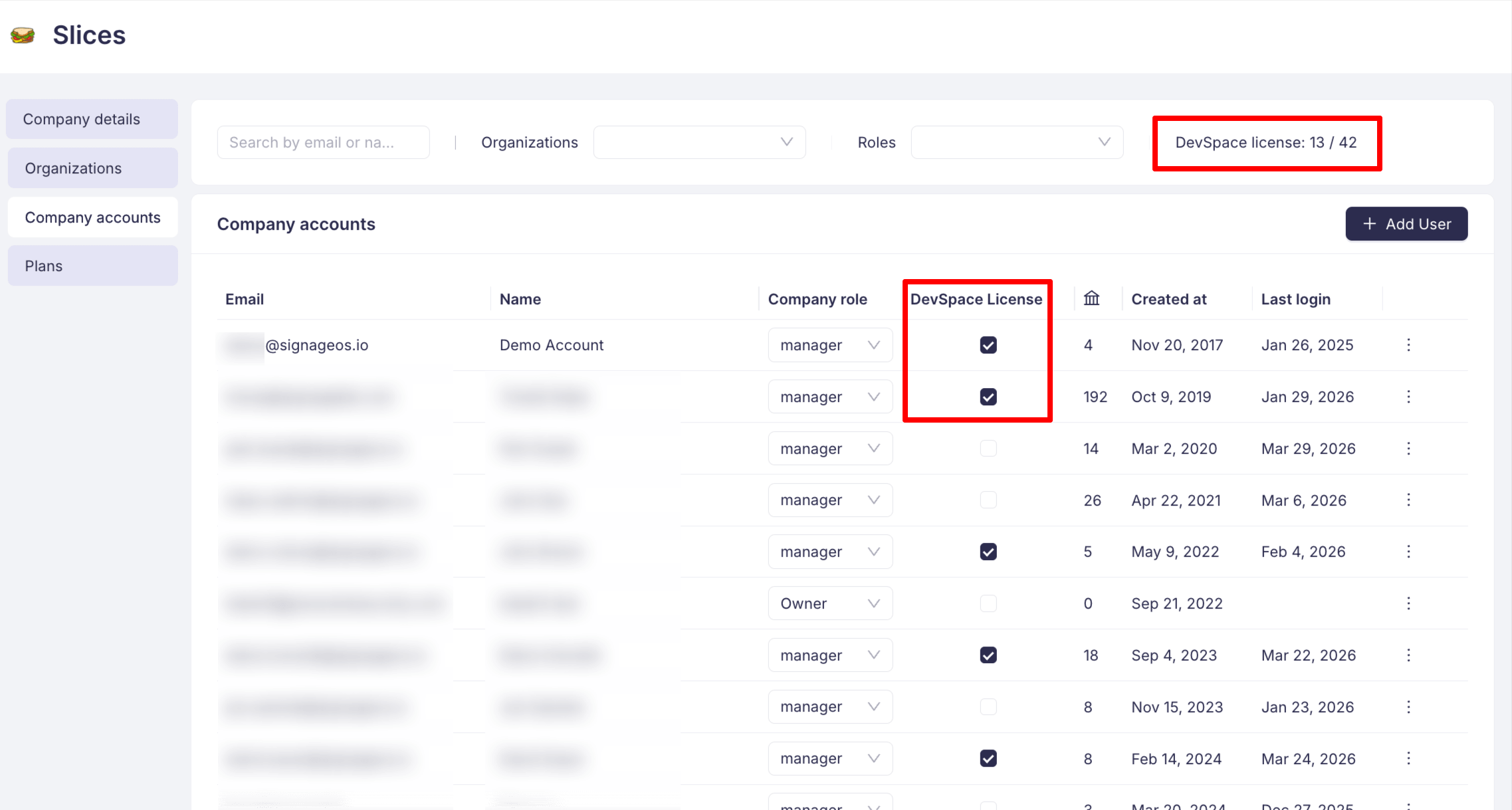This screenshot has width=1512, height=810.
Task: Click the Slices sandwich logo
Action: [23, 34]
